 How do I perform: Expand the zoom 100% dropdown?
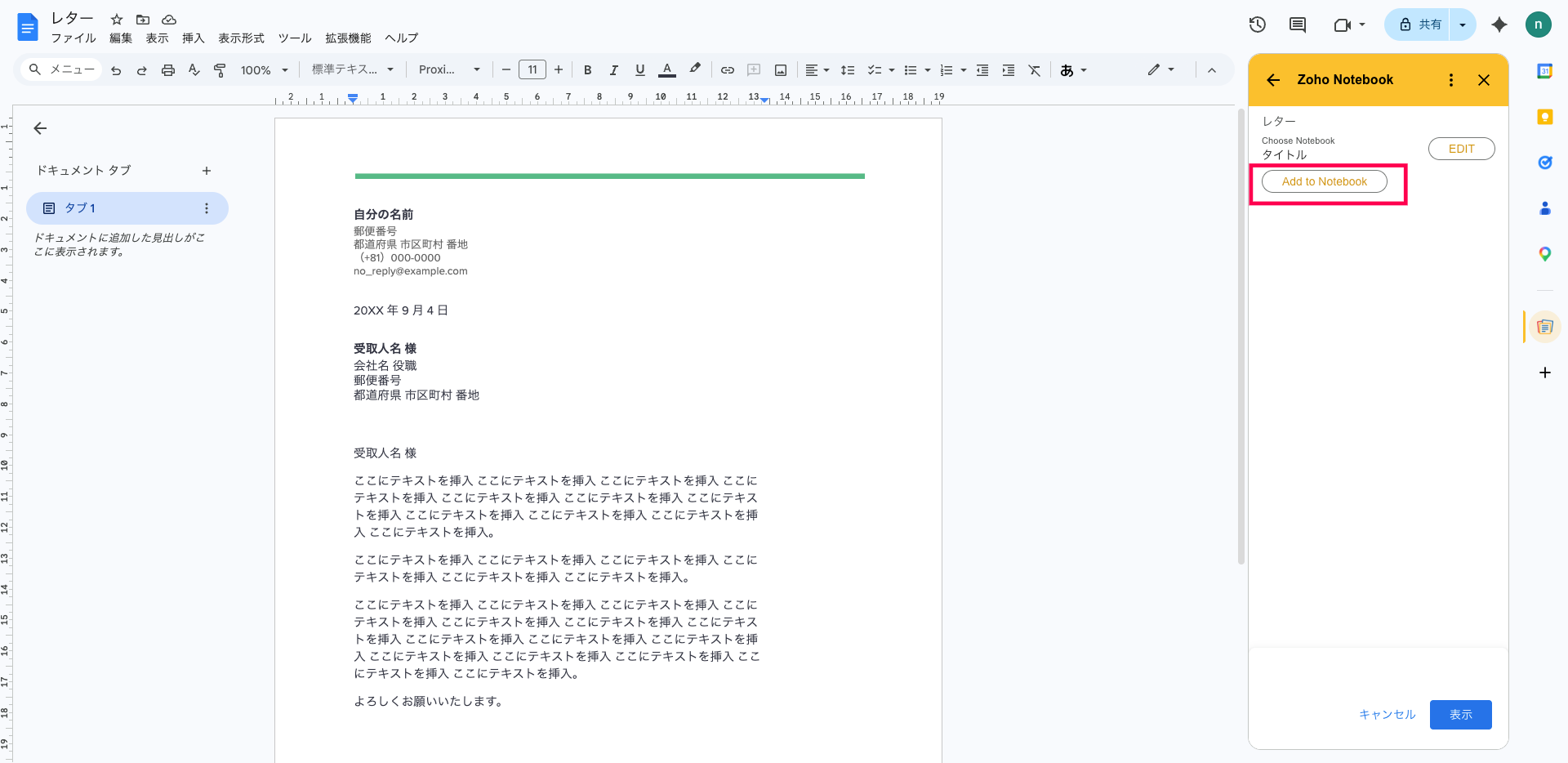[x=264, y=70]
